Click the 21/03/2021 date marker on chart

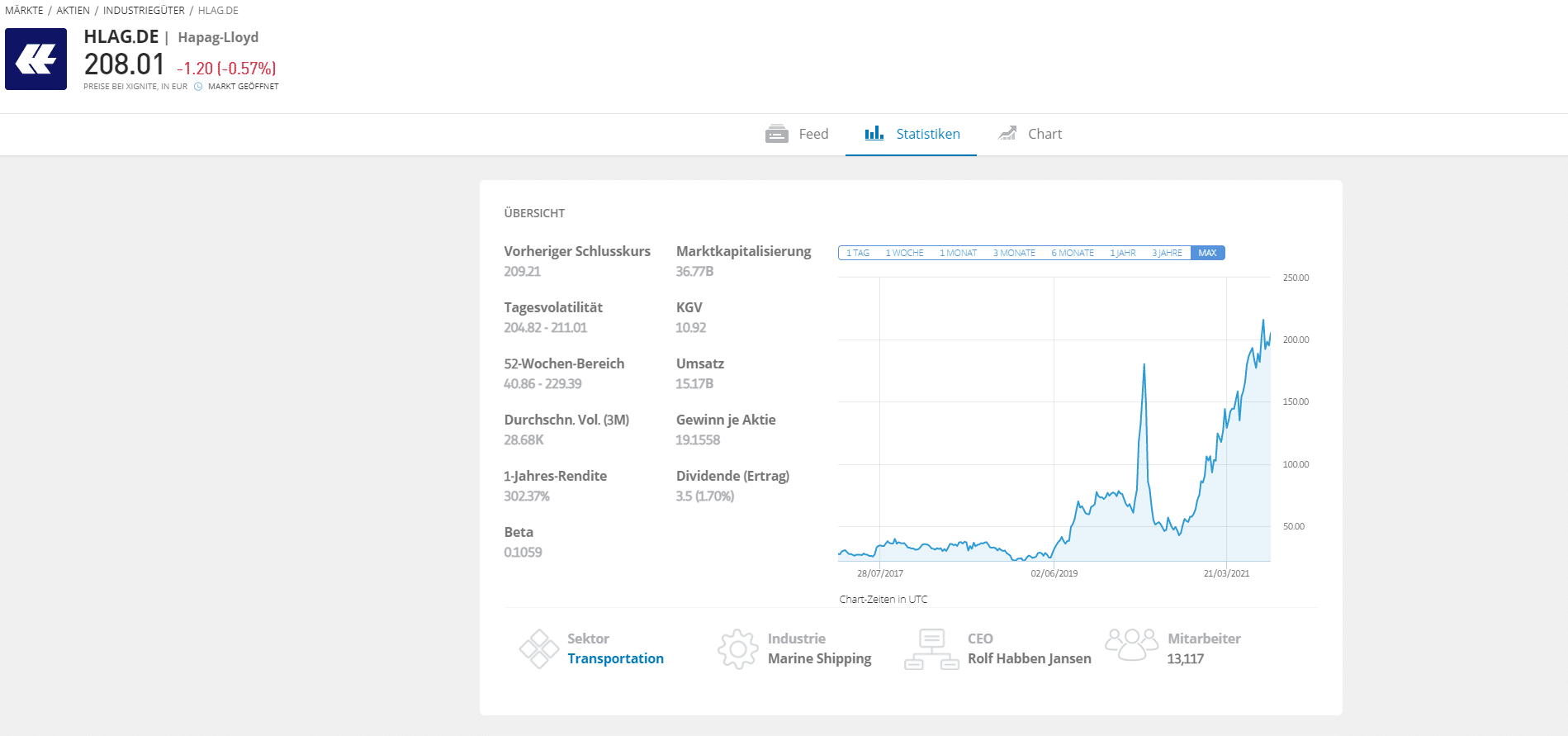click(1226, 573)
